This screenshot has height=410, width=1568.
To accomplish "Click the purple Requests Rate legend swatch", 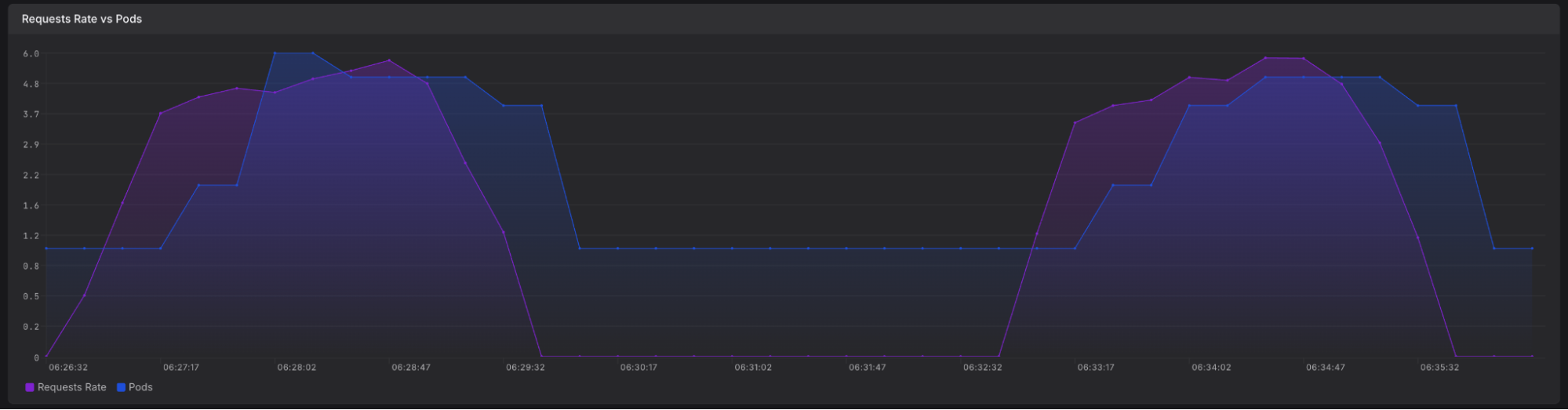I will pos(30,387).
